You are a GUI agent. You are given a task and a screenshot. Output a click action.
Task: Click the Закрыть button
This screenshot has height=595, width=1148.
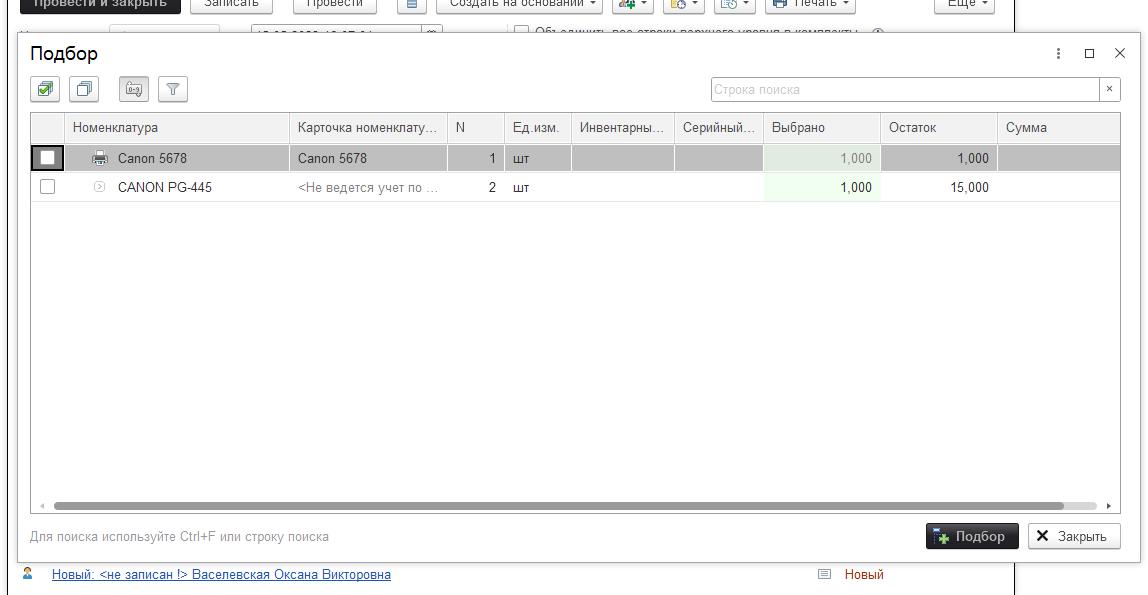click(x=1073, y=536)
